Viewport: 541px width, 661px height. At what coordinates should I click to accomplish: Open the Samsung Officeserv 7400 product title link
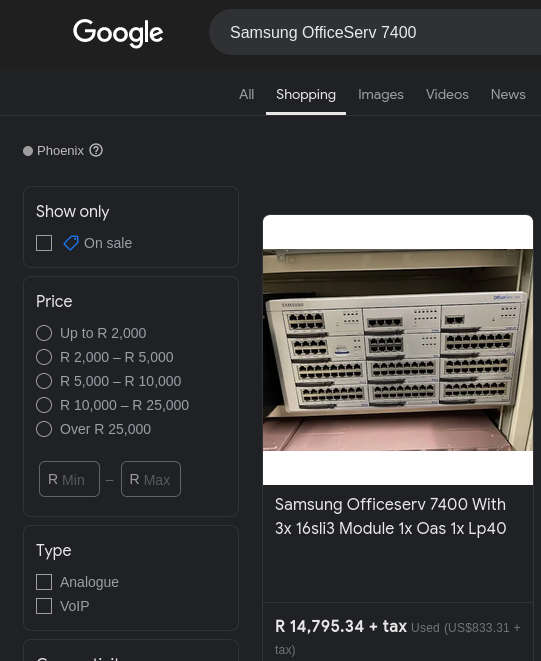pos(390,516)
